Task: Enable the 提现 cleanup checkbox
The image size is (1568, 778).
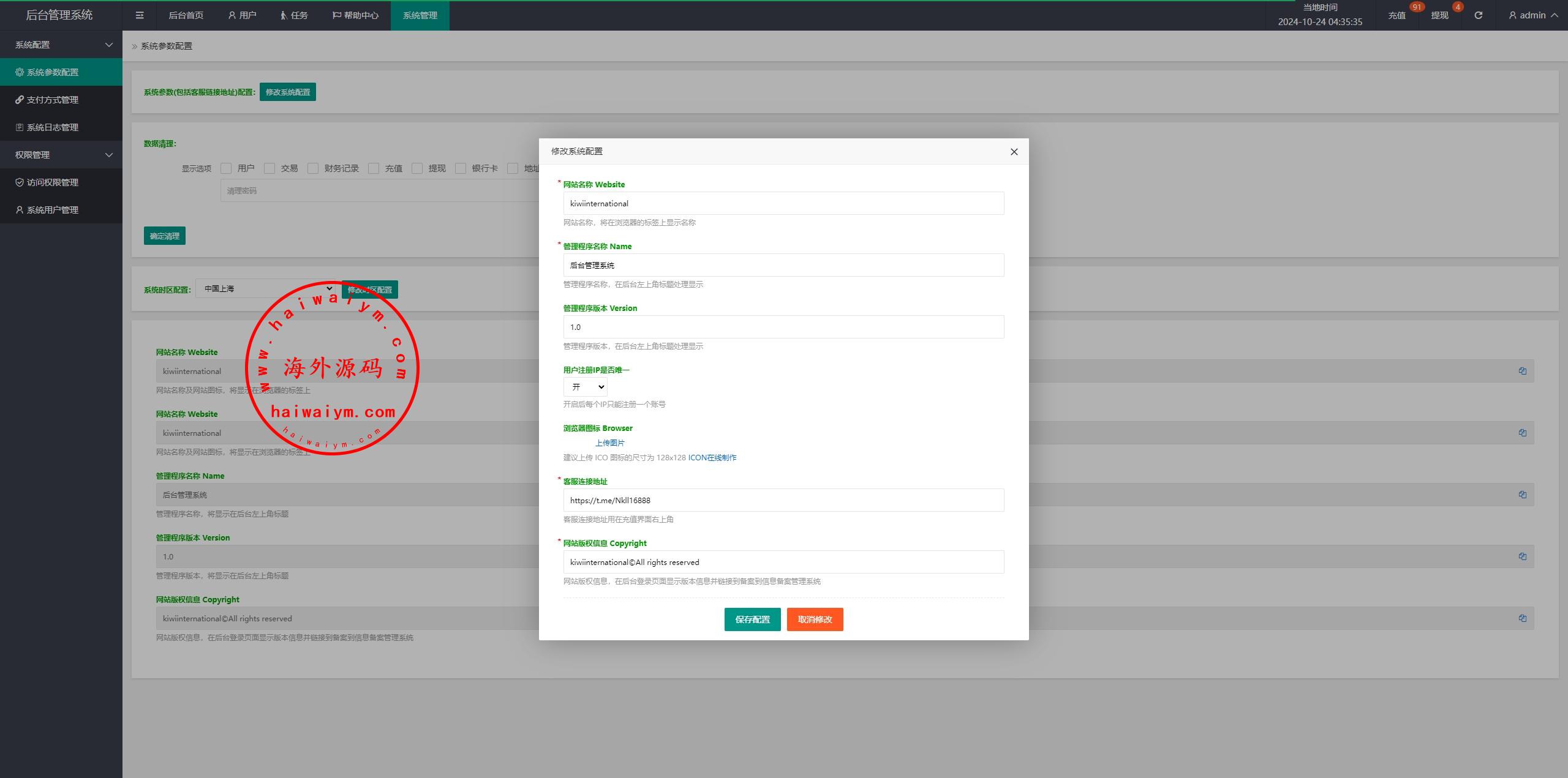Action: coord(417,168)
